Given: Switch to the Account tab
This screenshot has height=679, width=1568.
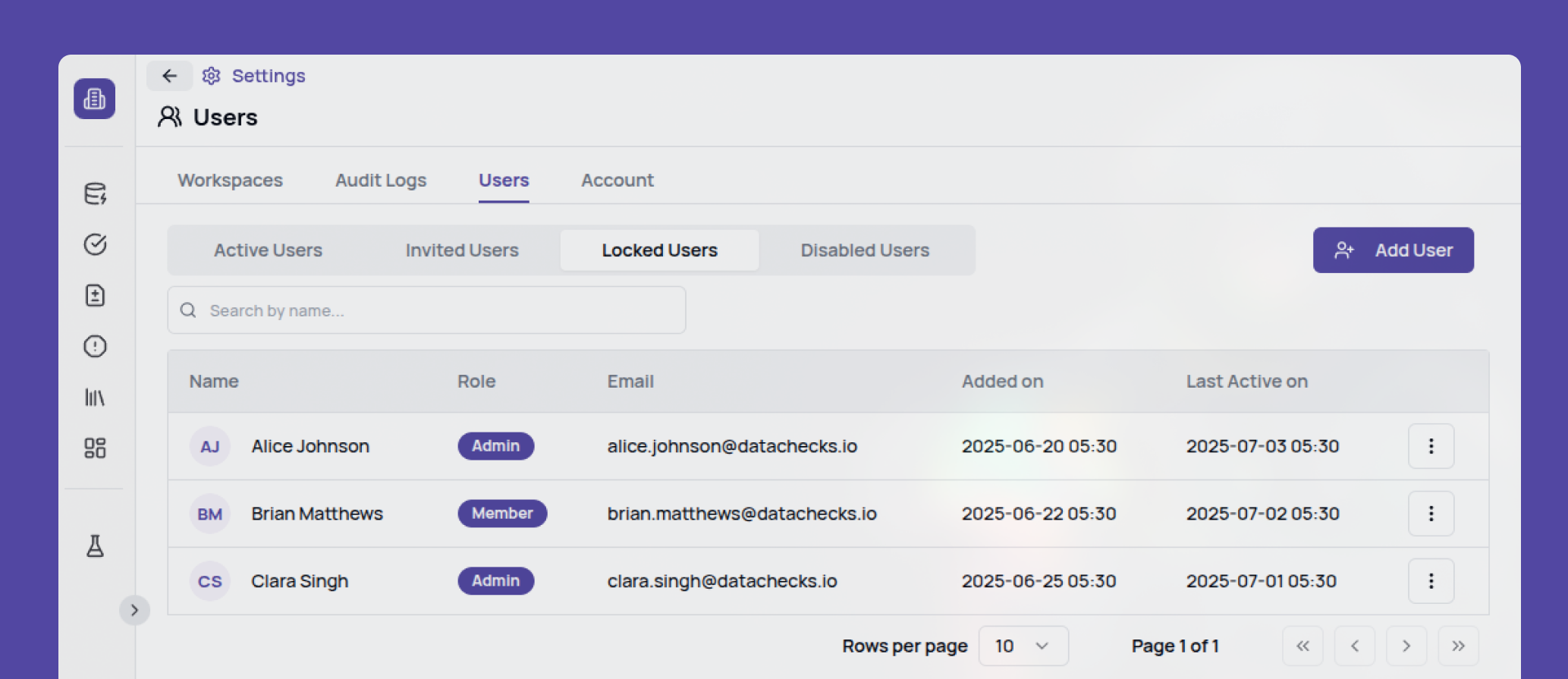Looking at the screenshot, I should [x=617, y=181].
